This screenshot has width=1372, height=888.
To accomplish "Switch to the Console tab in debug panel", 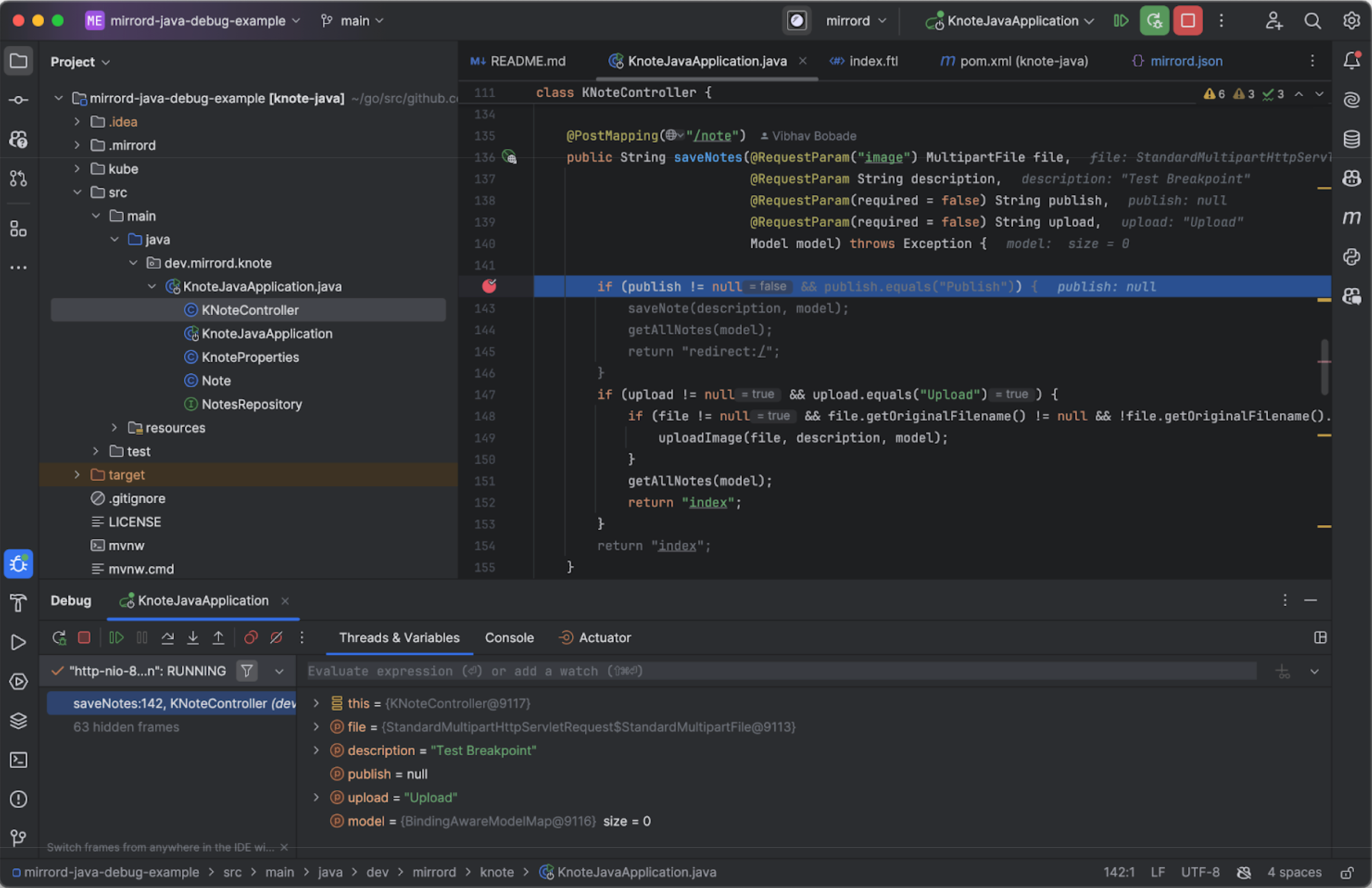I will 508,636.
